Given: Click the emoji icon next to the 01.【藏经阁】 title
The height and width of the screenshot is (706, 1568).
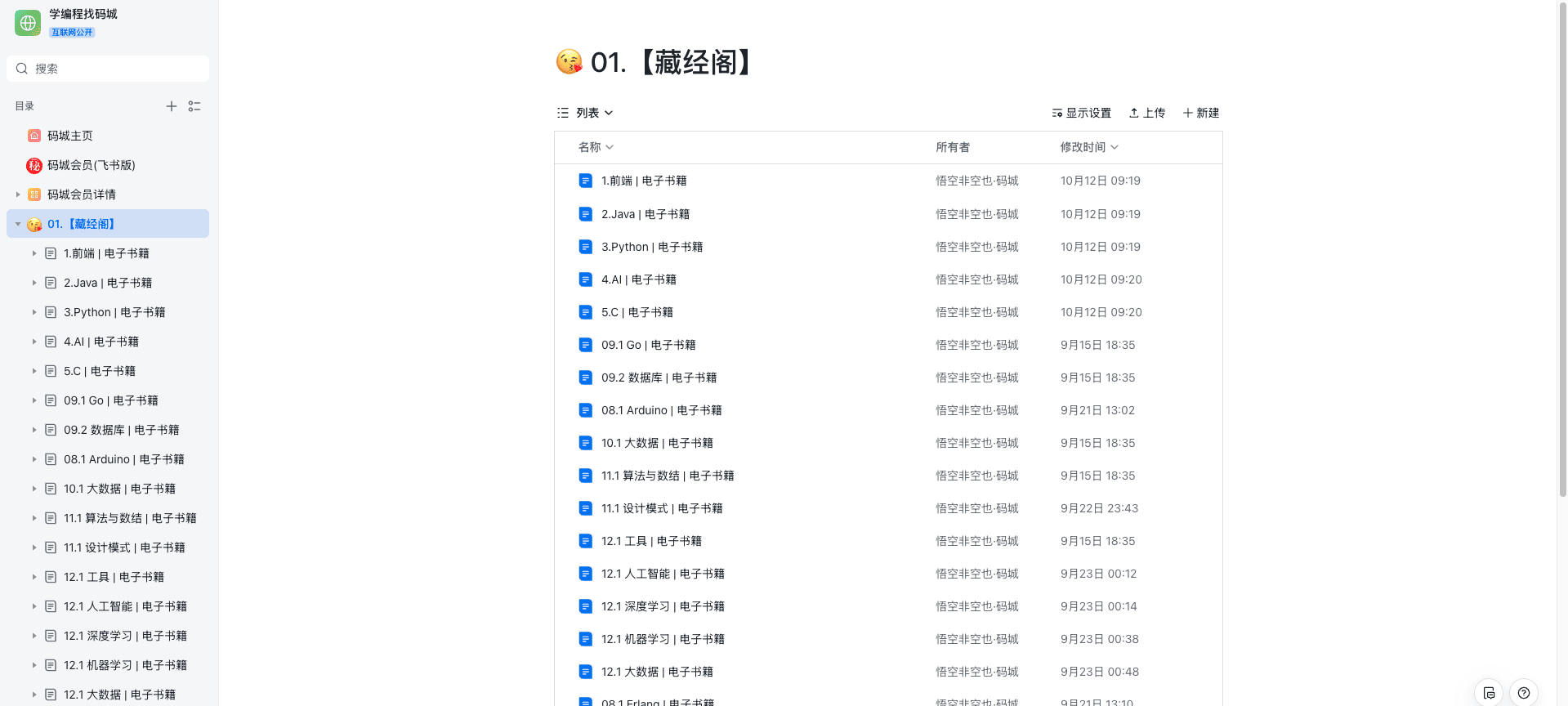Looking at the screenshot, I should tap(570, 62).
